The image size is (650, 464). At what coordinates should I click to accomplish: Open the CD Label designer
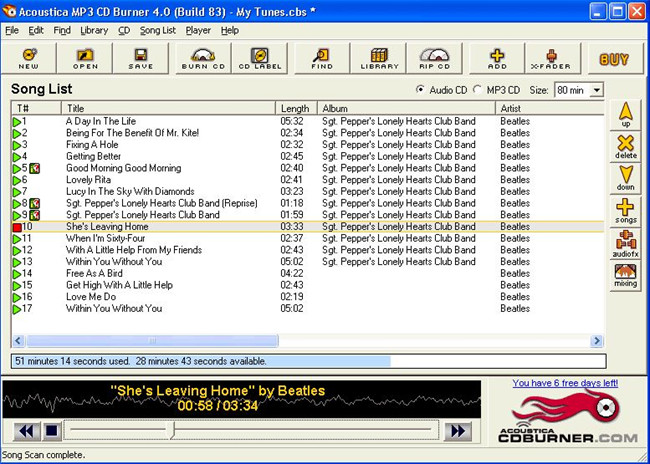coord(258,58)
